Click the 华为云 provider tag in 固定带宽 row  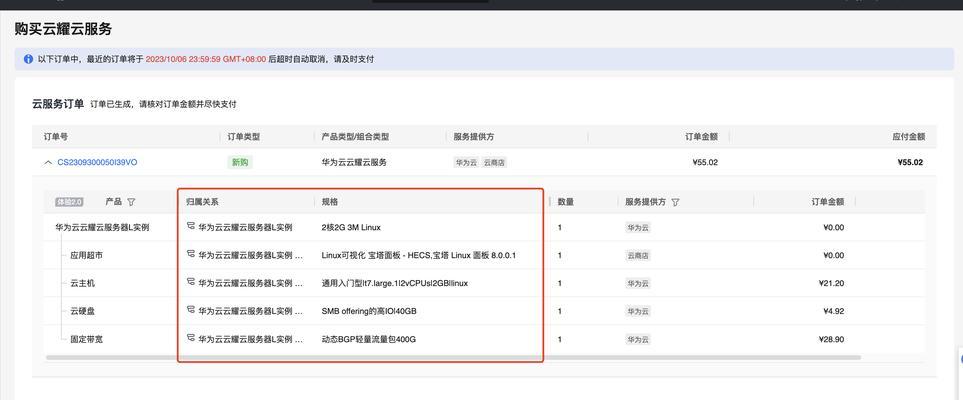[638, 339]
